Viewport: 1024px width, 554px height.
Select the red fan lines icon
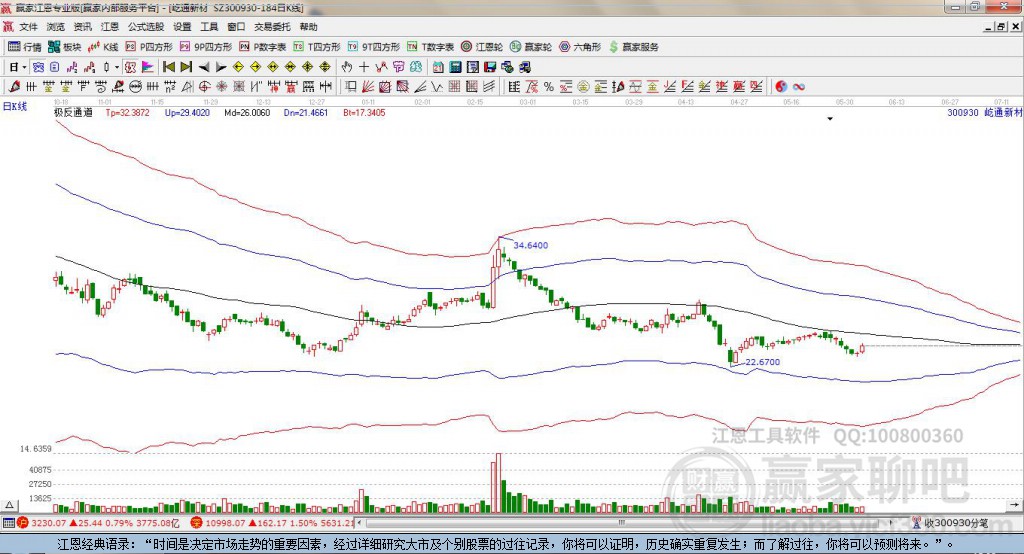(368, 86)
